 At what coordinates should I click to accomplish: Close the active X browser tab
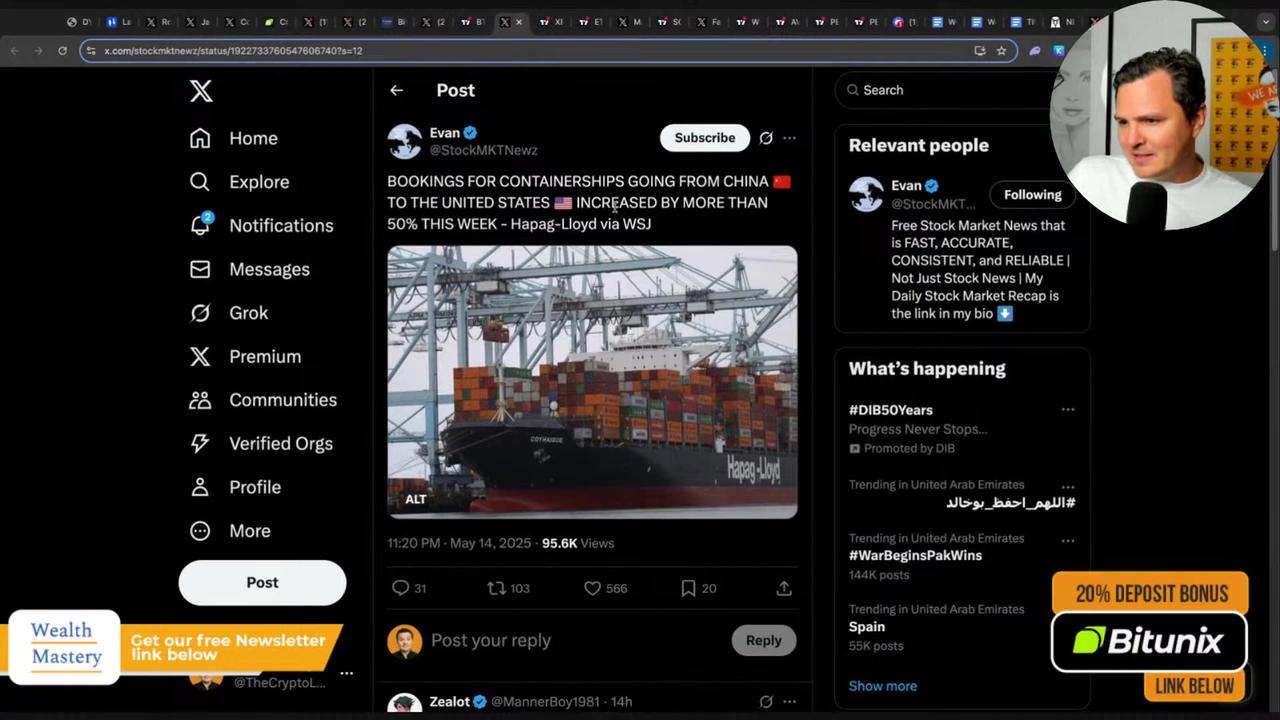(x=518, y=21)
